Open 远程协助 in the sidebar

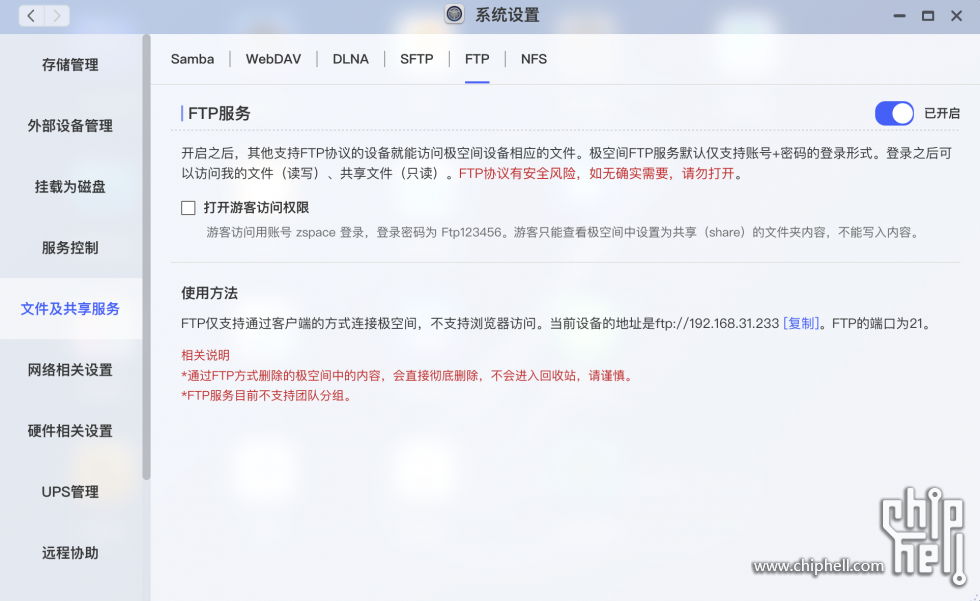pyautogui.click(x=70, y=553)
